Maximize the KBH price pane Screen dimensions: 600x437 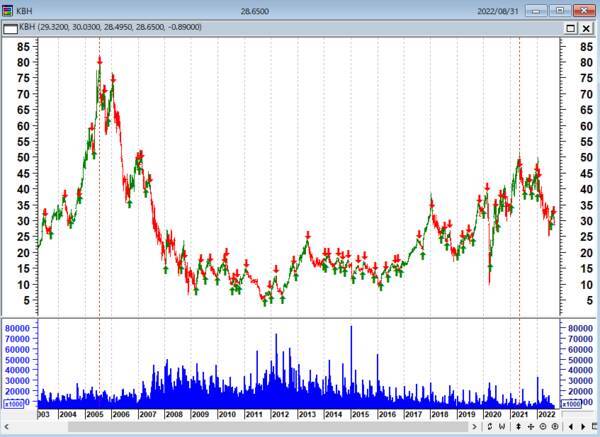(x=570, y=28)
